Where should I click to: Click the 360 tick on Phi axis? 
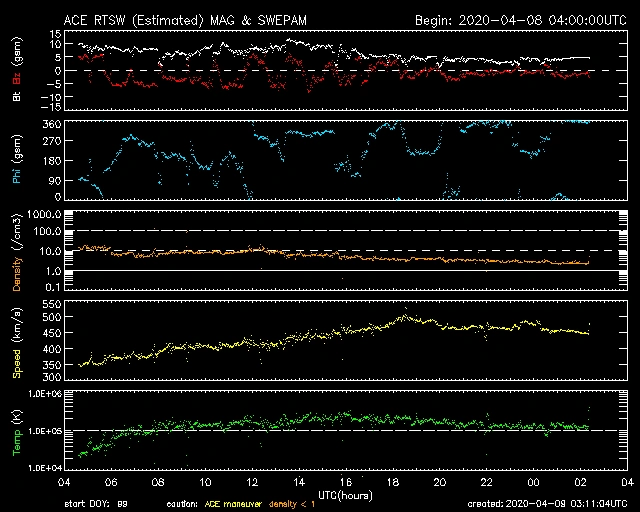coord(54,124)
